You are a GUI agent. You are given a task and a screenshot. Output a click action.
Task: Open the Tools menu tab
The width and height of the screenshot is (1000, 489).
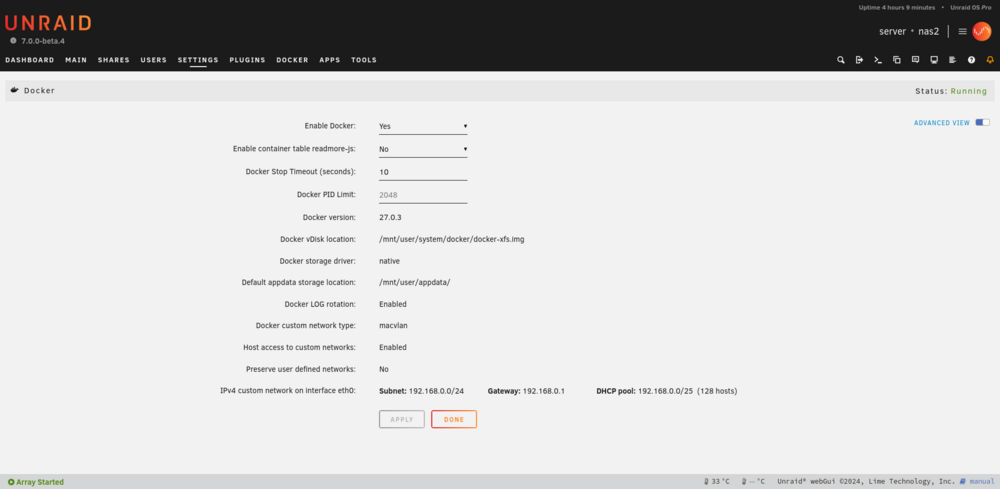pyautogui.click(x=364, y=60)
